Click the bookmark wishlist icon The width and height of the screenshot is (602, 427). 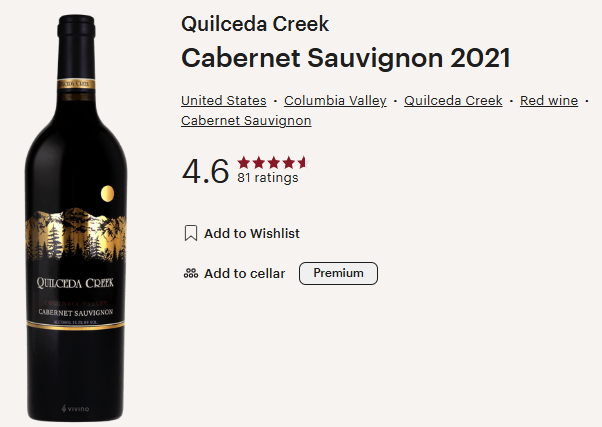191,233
